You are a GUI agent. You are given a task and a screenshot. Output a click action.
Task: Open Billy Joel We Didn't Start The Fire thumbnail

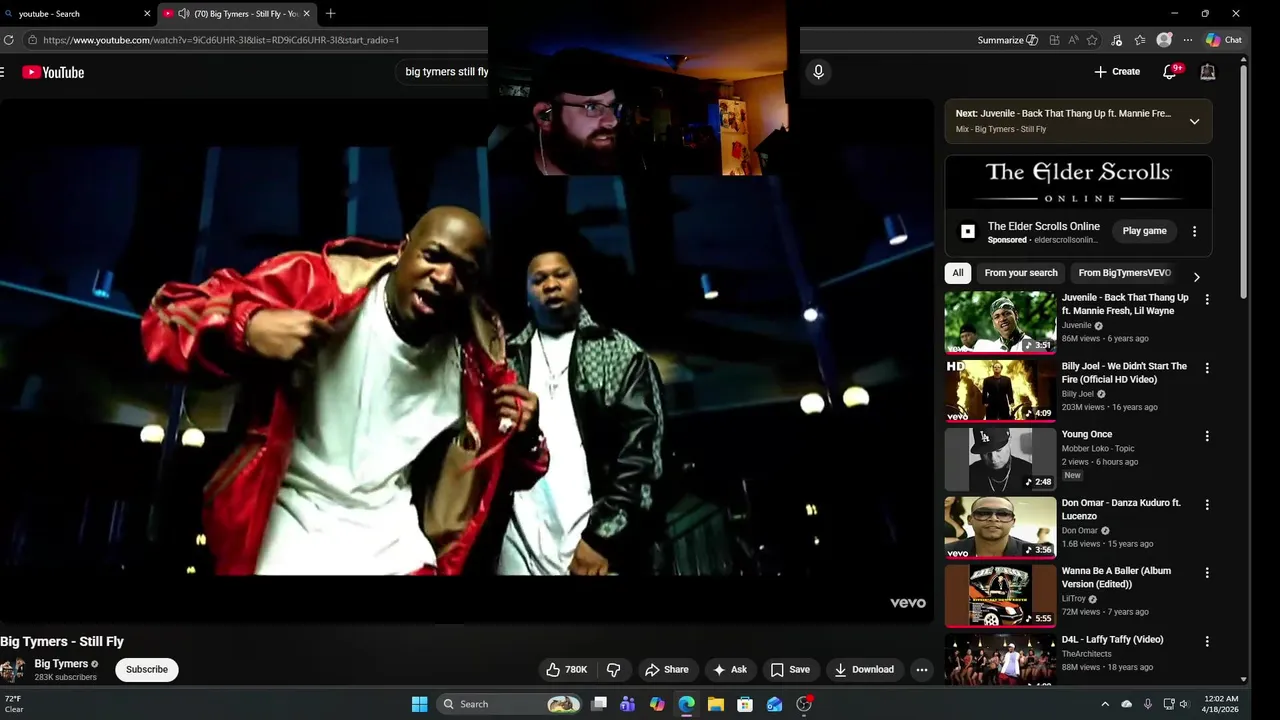pos(1000,391)
